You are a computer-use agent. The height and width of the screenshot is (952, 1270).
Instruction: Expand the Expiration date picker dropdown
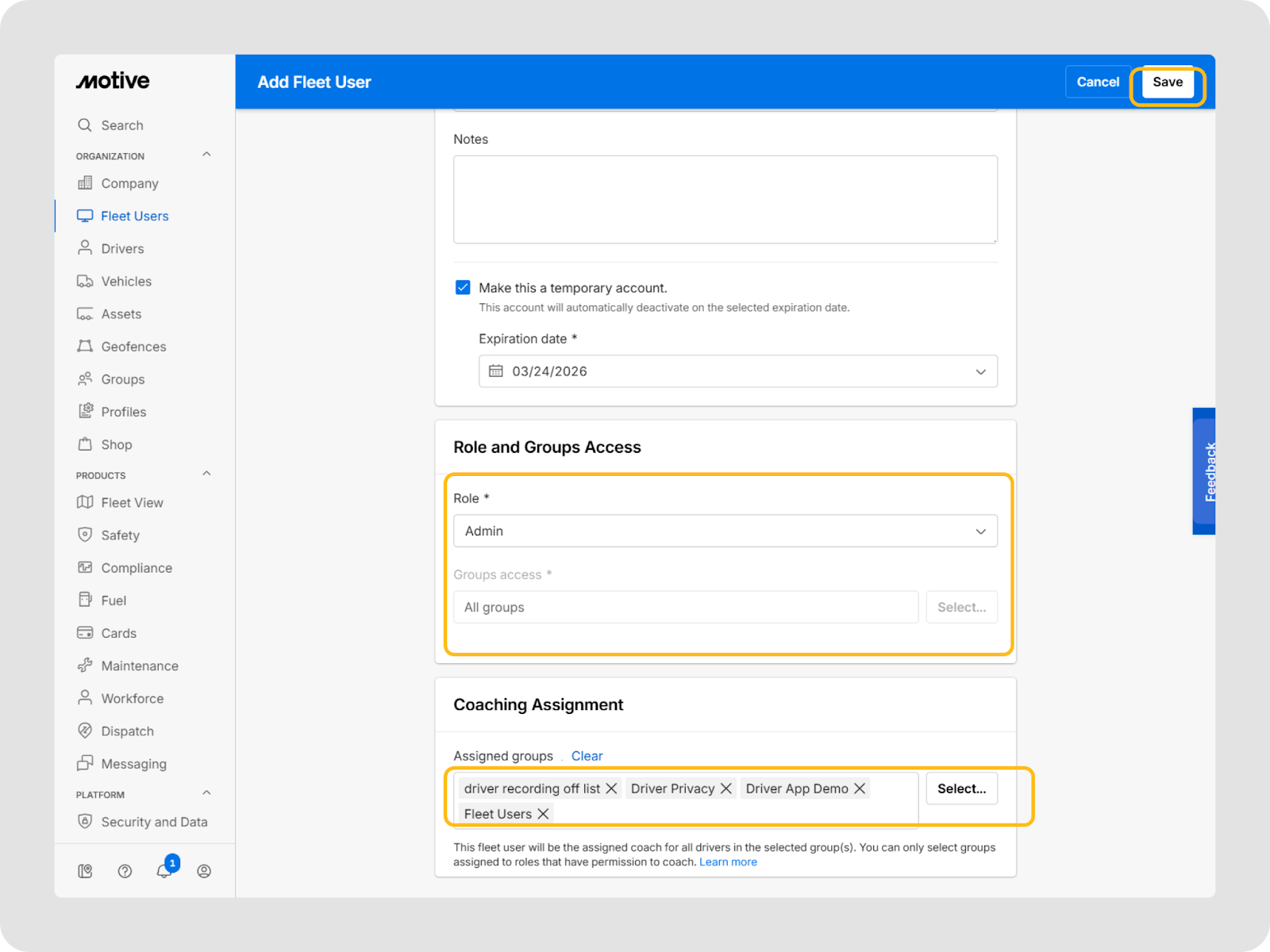[x=980, y=372]
